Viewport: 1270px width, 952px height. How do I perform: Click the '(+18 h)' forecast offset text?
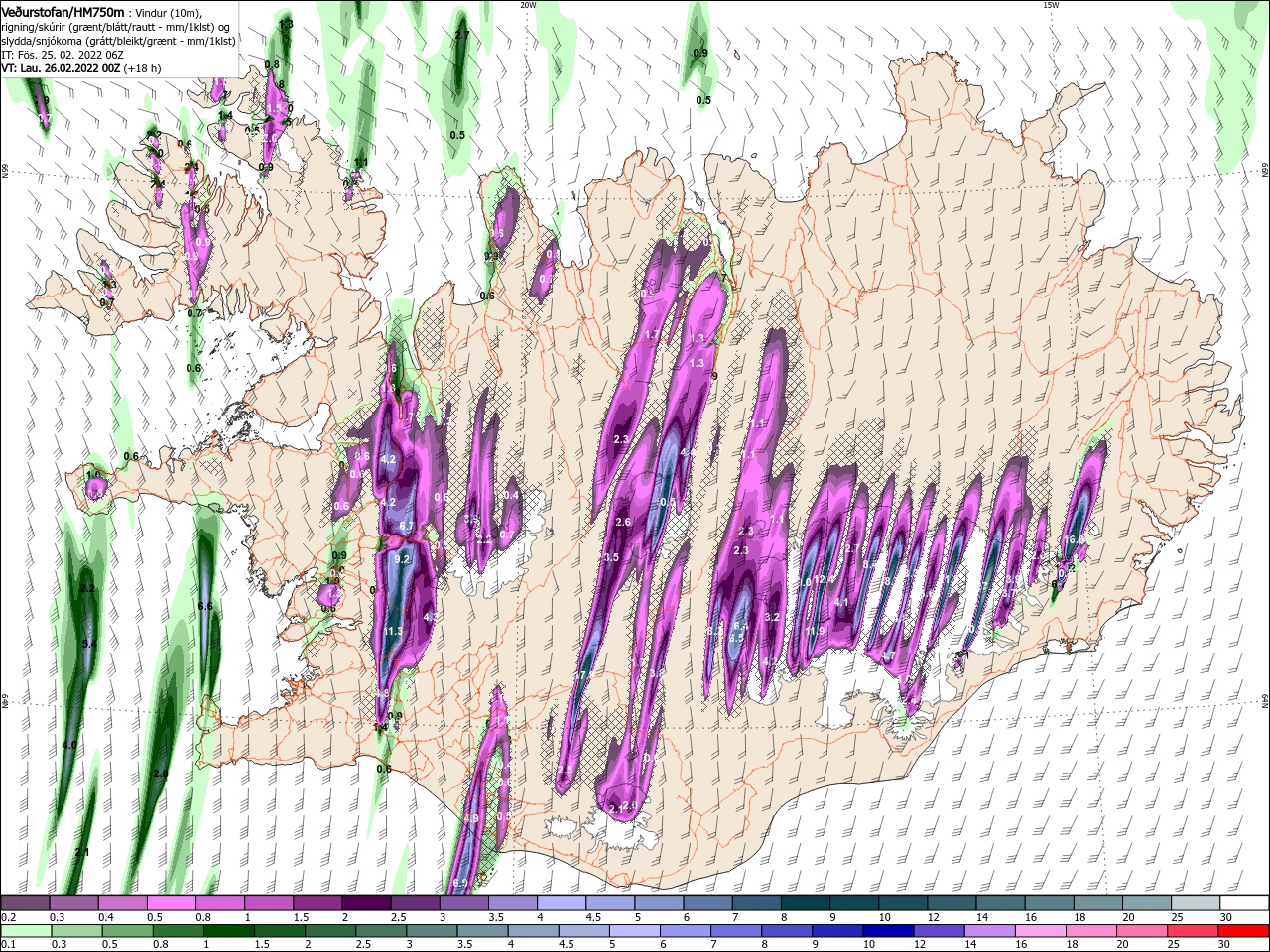pos(143,68)
